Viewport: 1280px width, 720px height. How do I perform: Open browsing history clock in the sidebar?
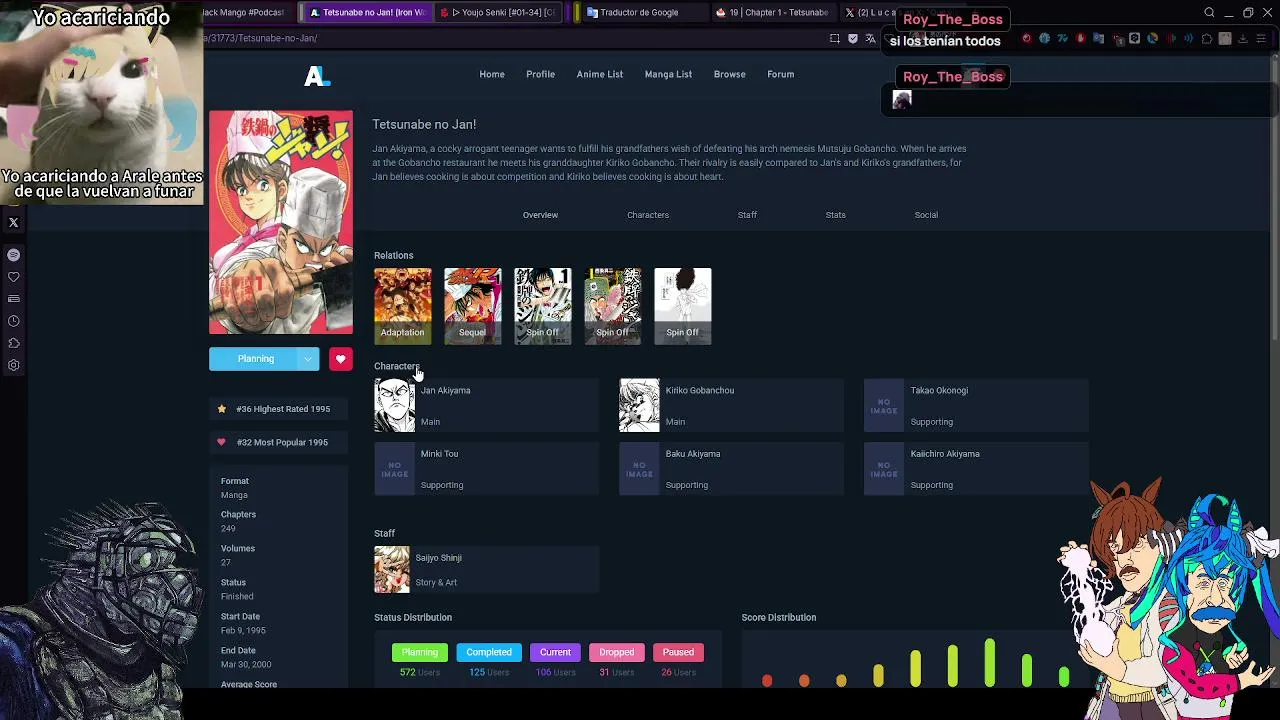tap(14, 321)
